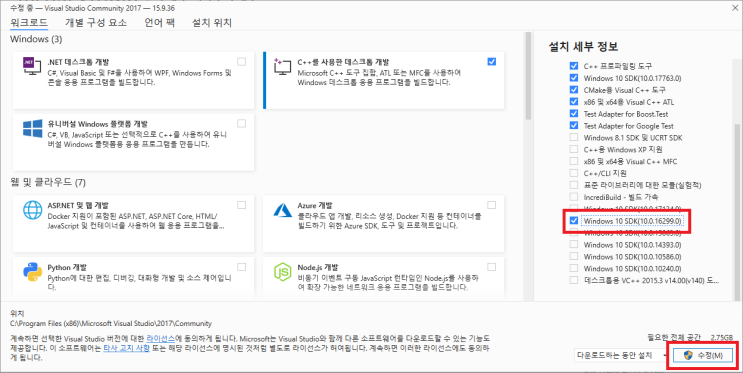
Task: Check the ASP.NET 및 웹 개발 workload checkbox
Action: click(242, 205)
